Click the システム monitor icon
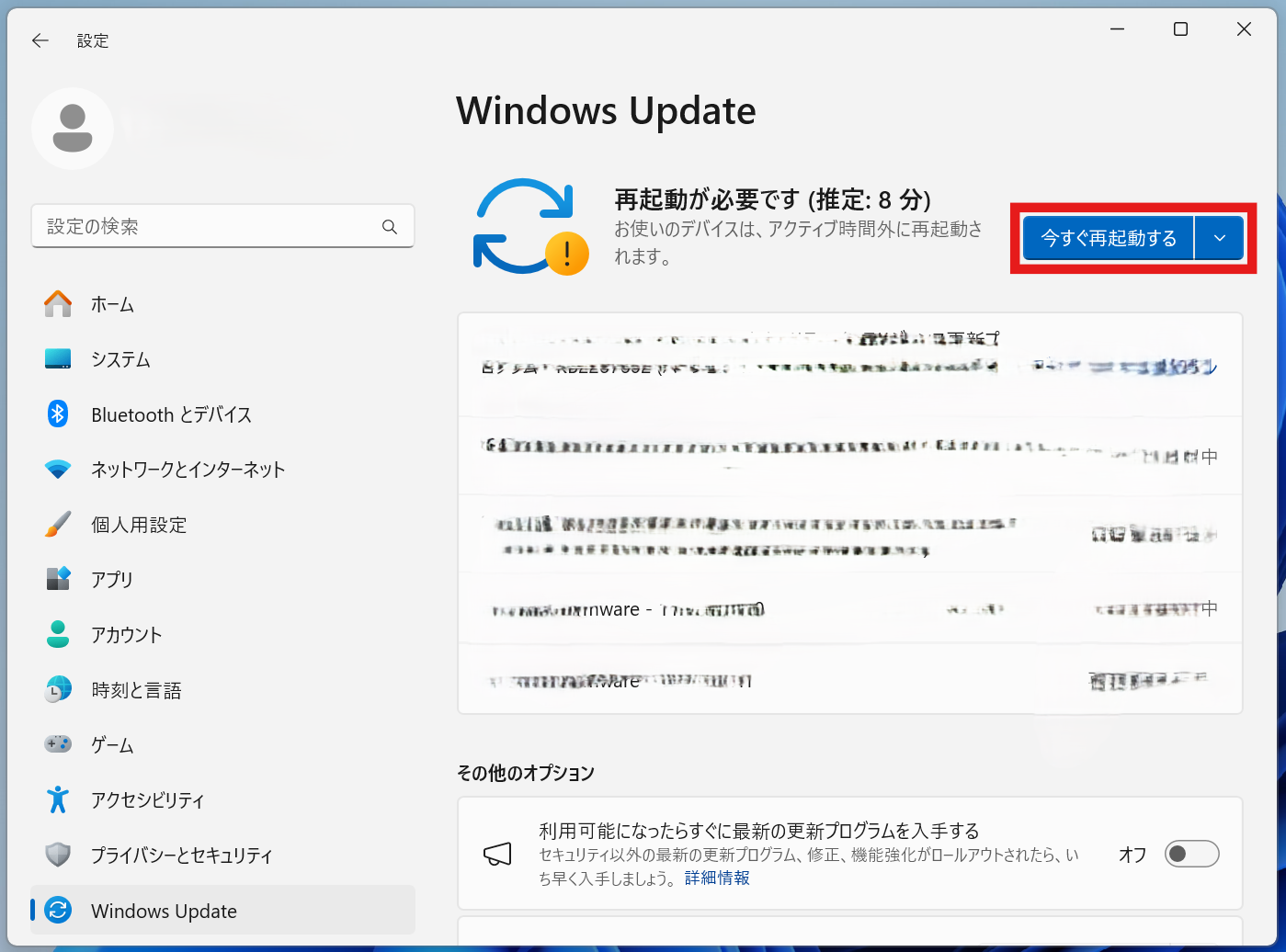This screenshot has height=952, width=1286. (58, 359)
